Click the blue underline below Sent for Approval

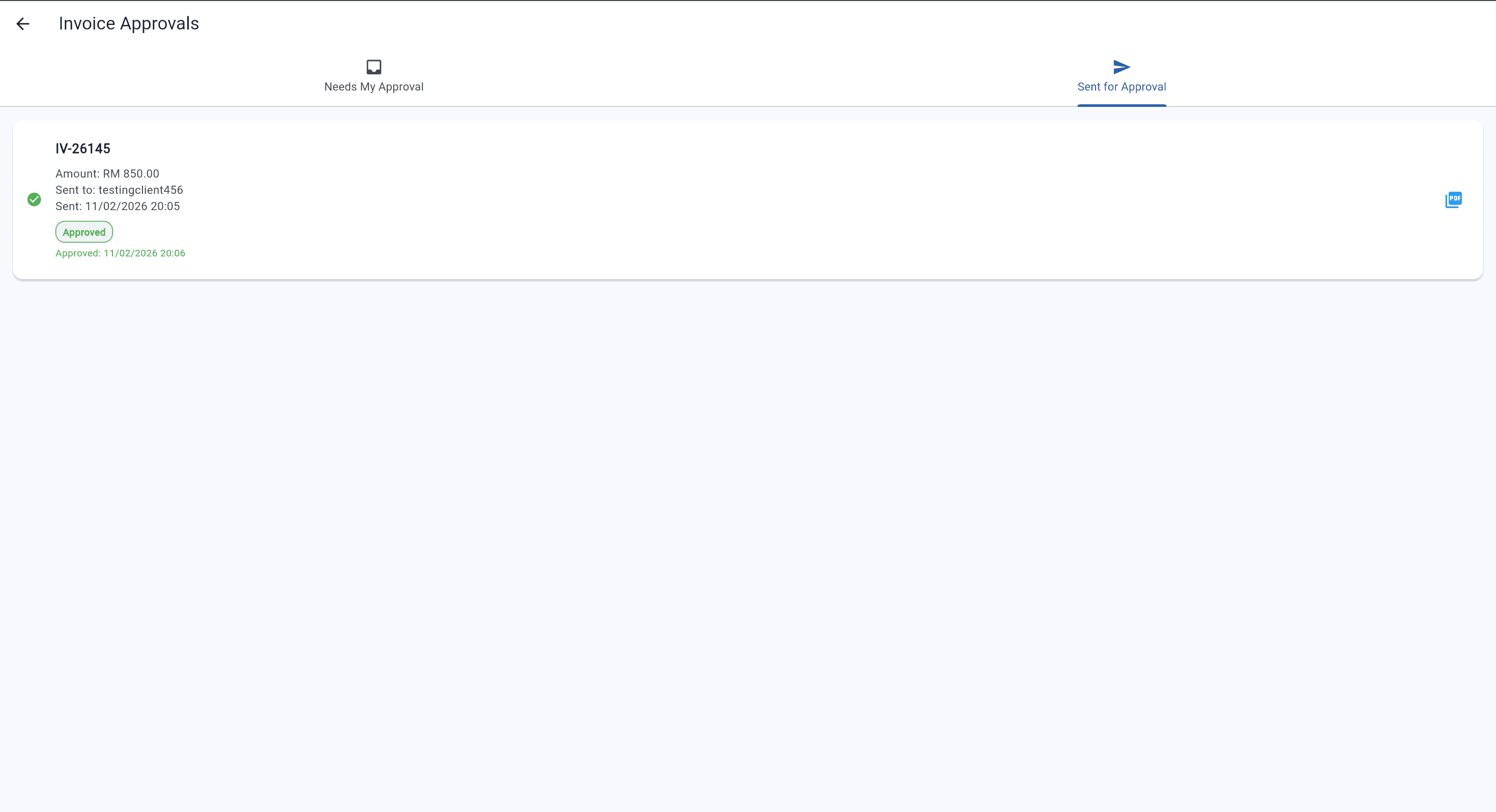pyautogui.click(x=1121, y=105)
